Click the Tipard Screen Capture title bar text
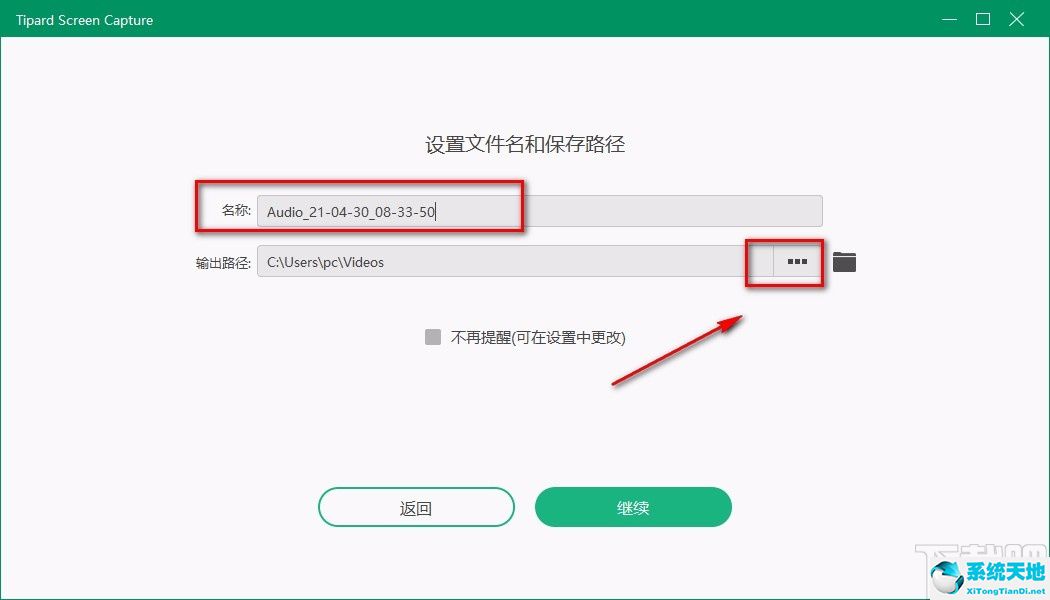This screenshot has width=1050, height=600. [84, 19]
